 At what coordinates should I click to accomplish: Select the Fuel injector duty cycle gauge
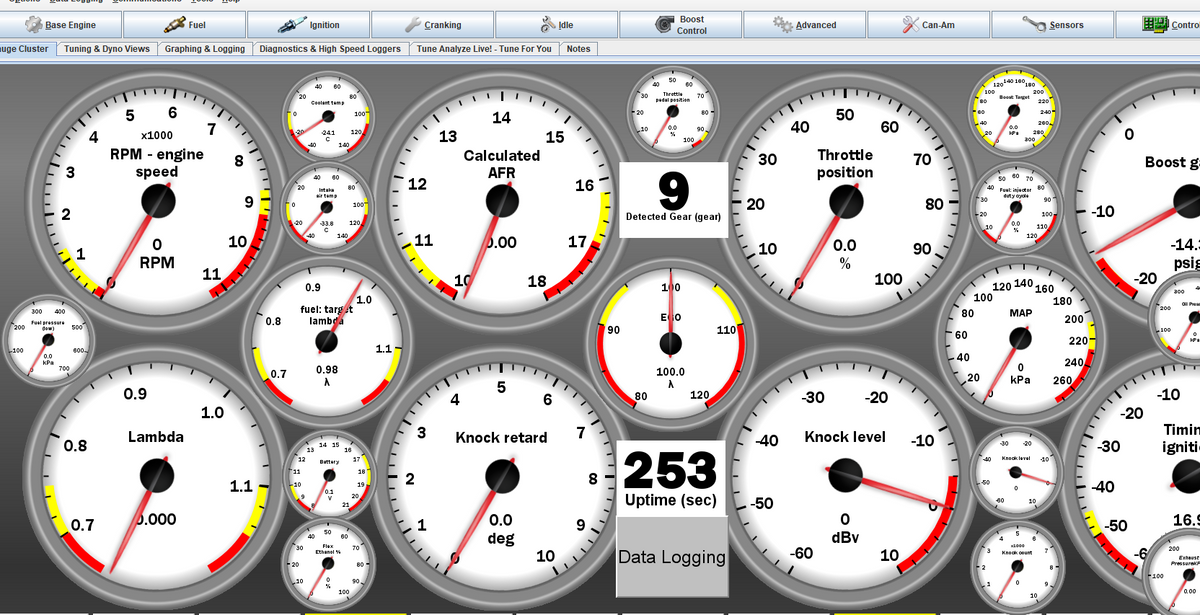tap(1016, 206)
